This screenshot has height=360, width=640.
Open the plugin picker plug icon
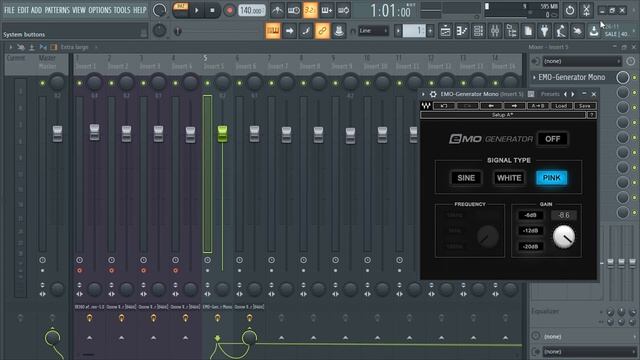[544, 31]
